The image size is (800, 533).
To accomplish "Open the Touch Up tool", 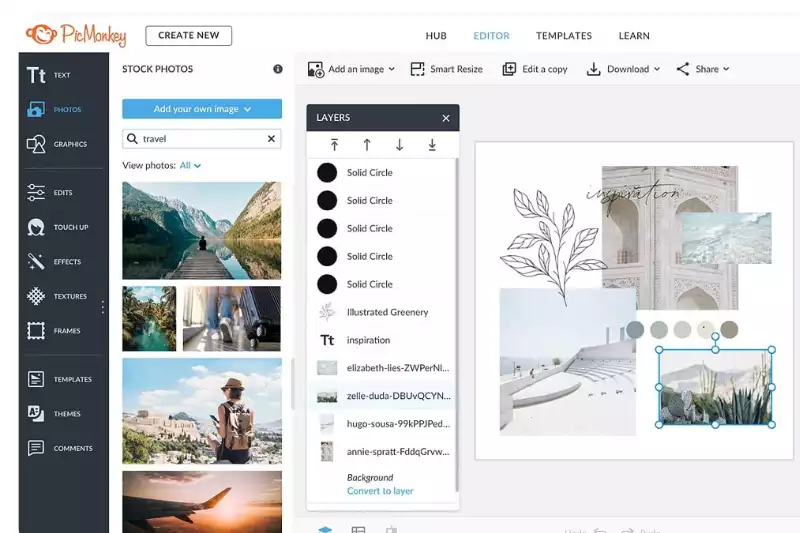I will coord(58,227).
